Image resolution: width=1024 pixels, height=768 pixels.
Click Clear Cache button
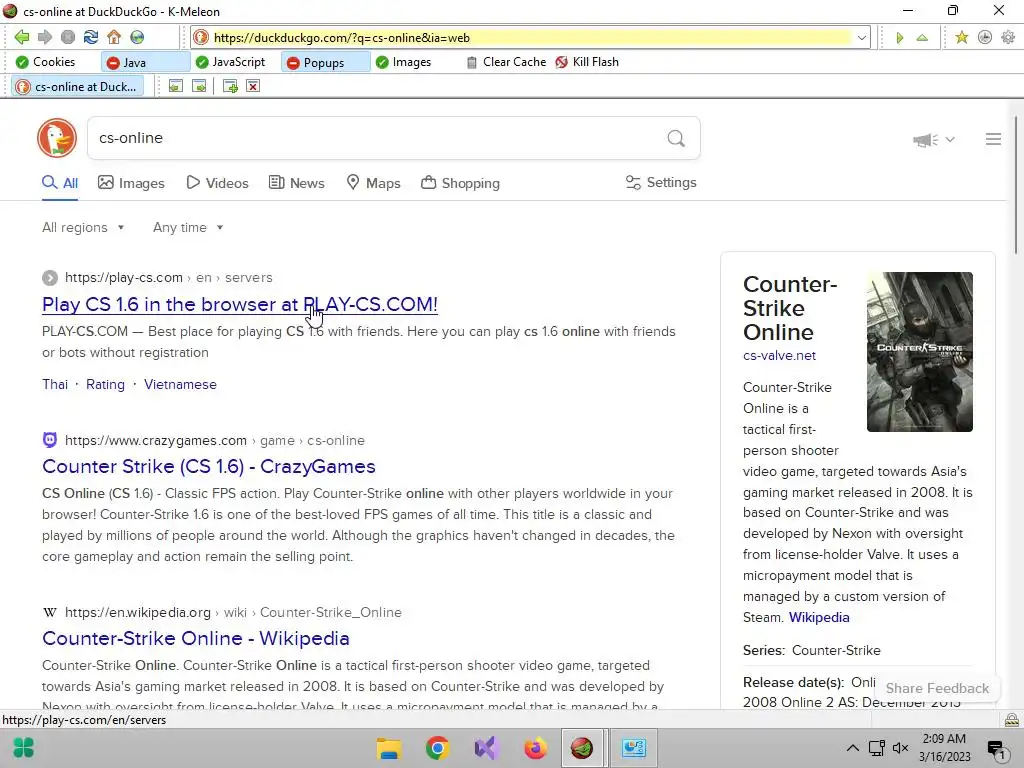point(506,62)
